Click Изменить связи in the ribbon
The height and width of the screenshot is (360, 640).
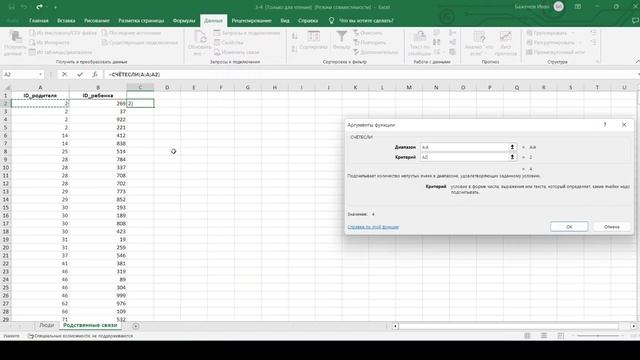pyautogui.click(x=237, y=52)
